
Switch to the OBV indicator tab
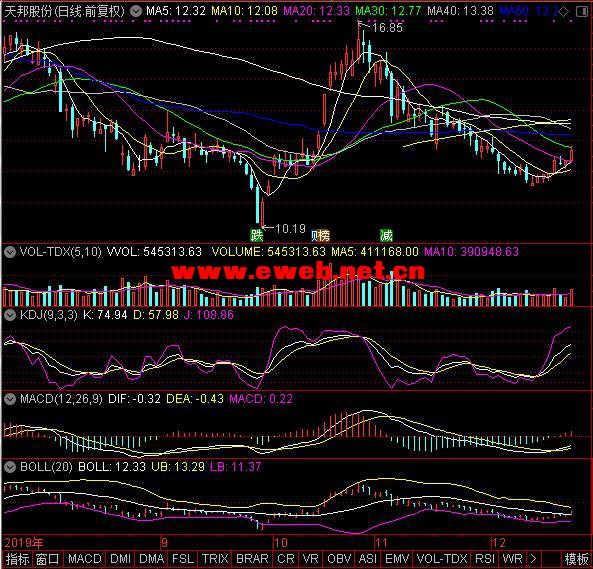(x=339, y=559)
